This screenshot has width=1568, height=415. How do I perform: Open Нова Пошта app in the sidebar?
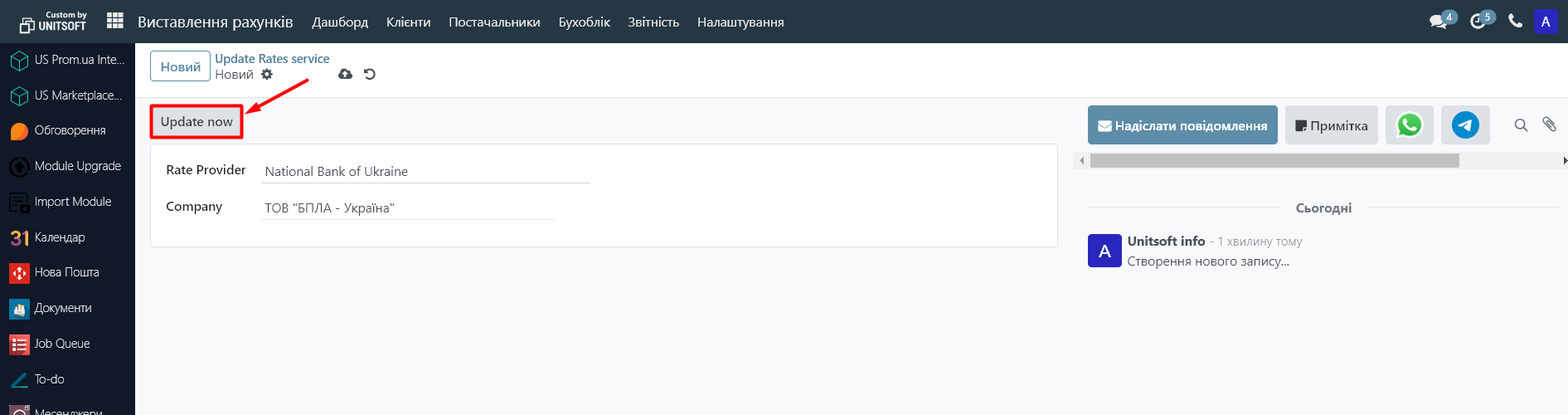(66, 272)
